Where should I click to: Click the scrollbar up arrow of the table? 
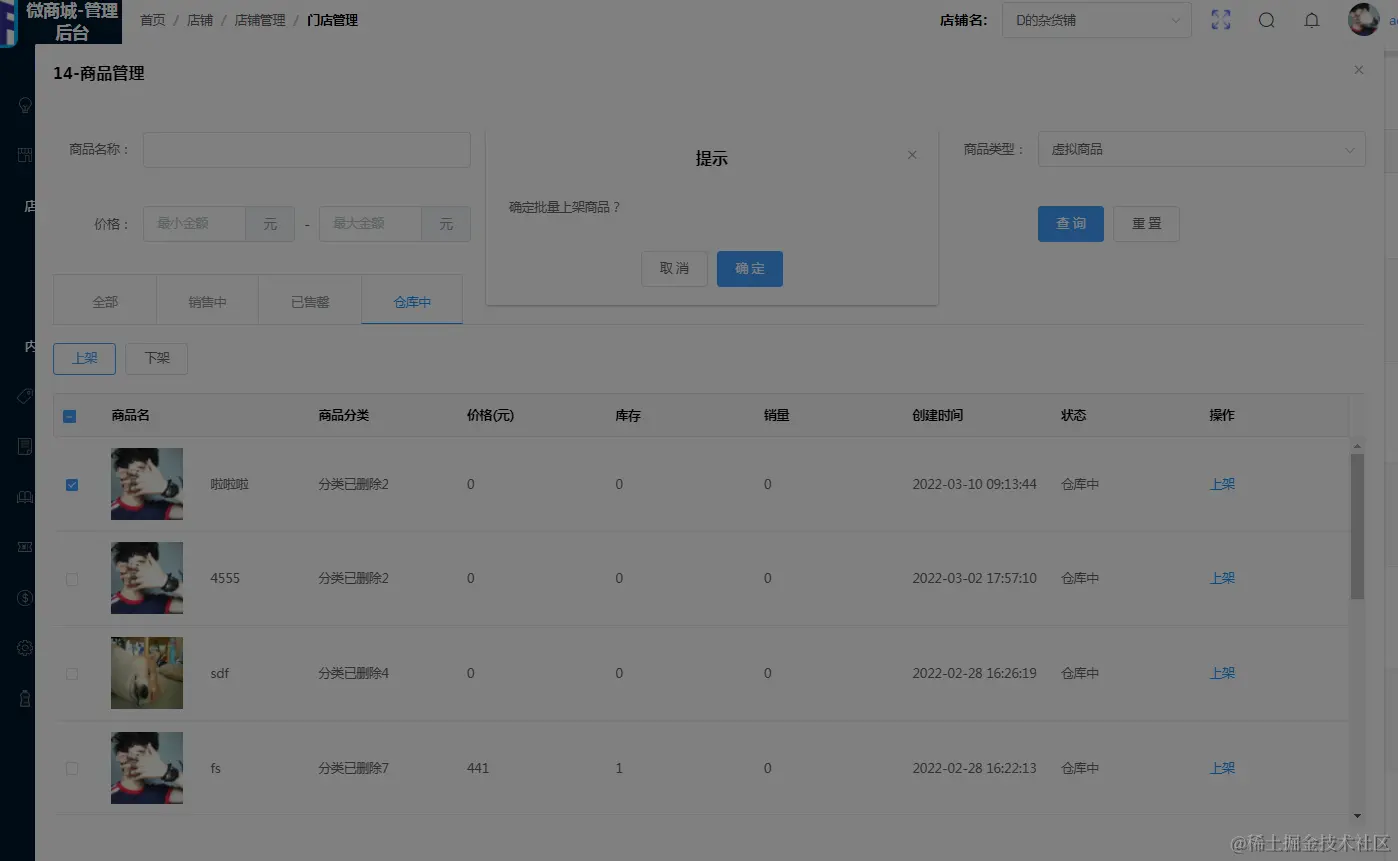pos(1357,446)
